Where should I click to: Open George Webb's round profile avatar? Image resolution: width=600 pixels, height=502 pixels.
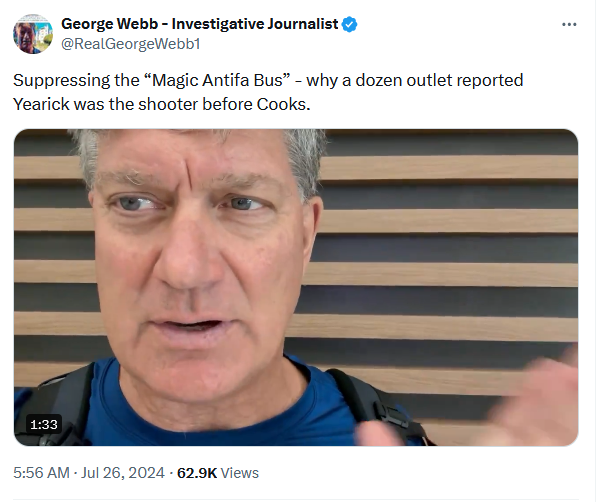coord(33,34)
